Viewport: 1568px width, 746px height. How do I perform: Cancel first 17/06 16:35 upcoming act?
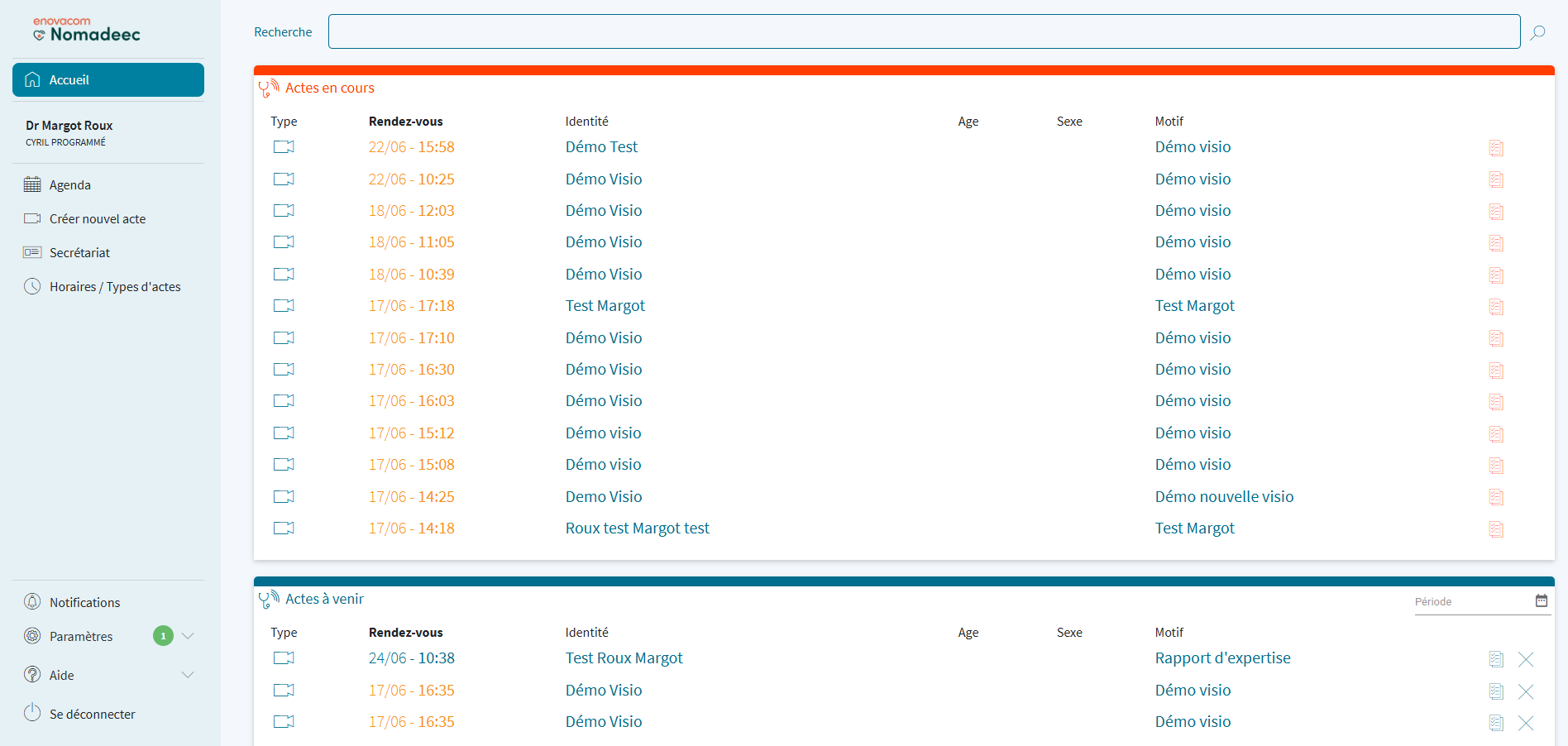click(1526, 691)
